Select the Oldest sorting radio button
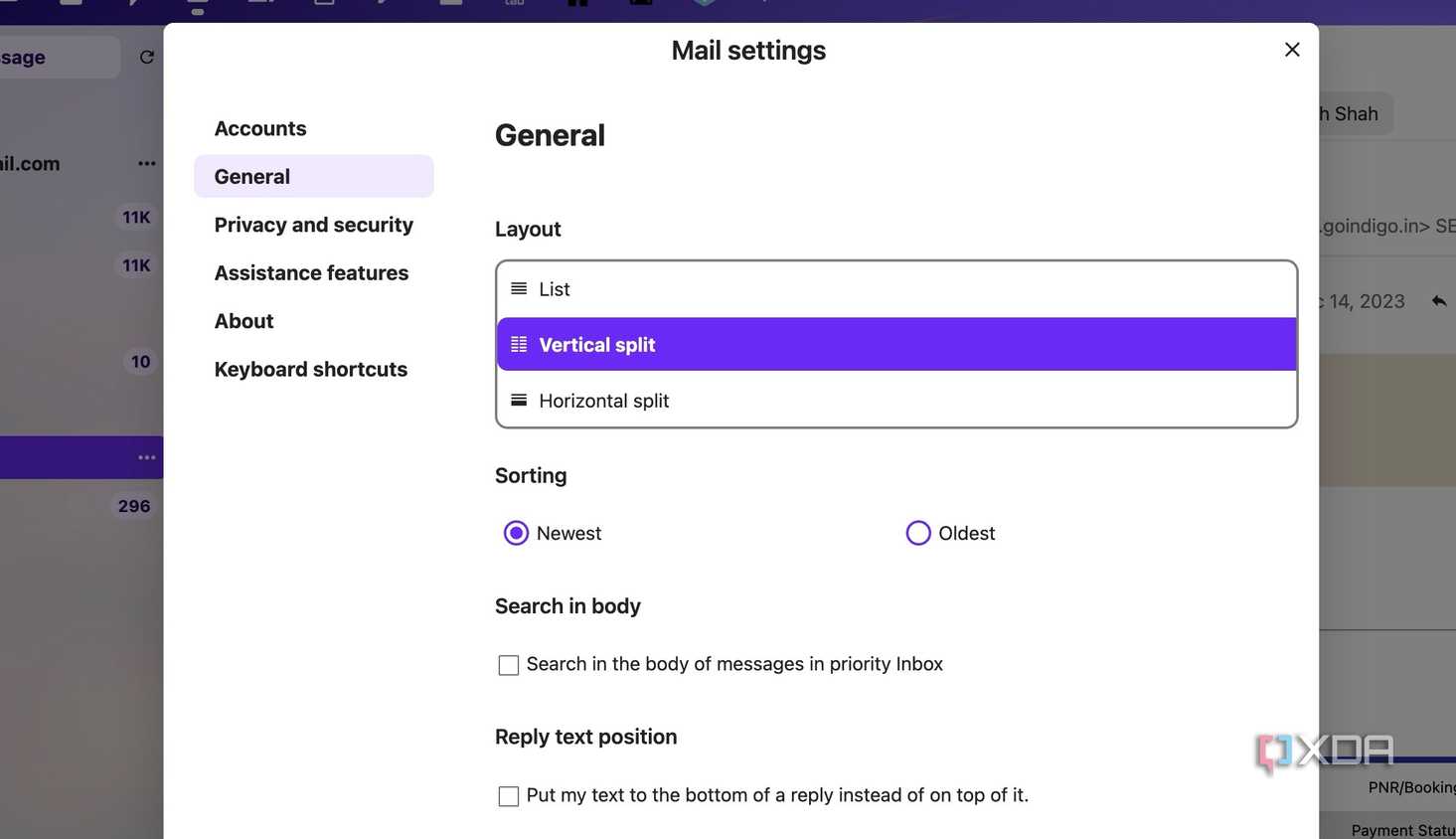Viewport: 1456px width, 839px height. coord(918,534)
